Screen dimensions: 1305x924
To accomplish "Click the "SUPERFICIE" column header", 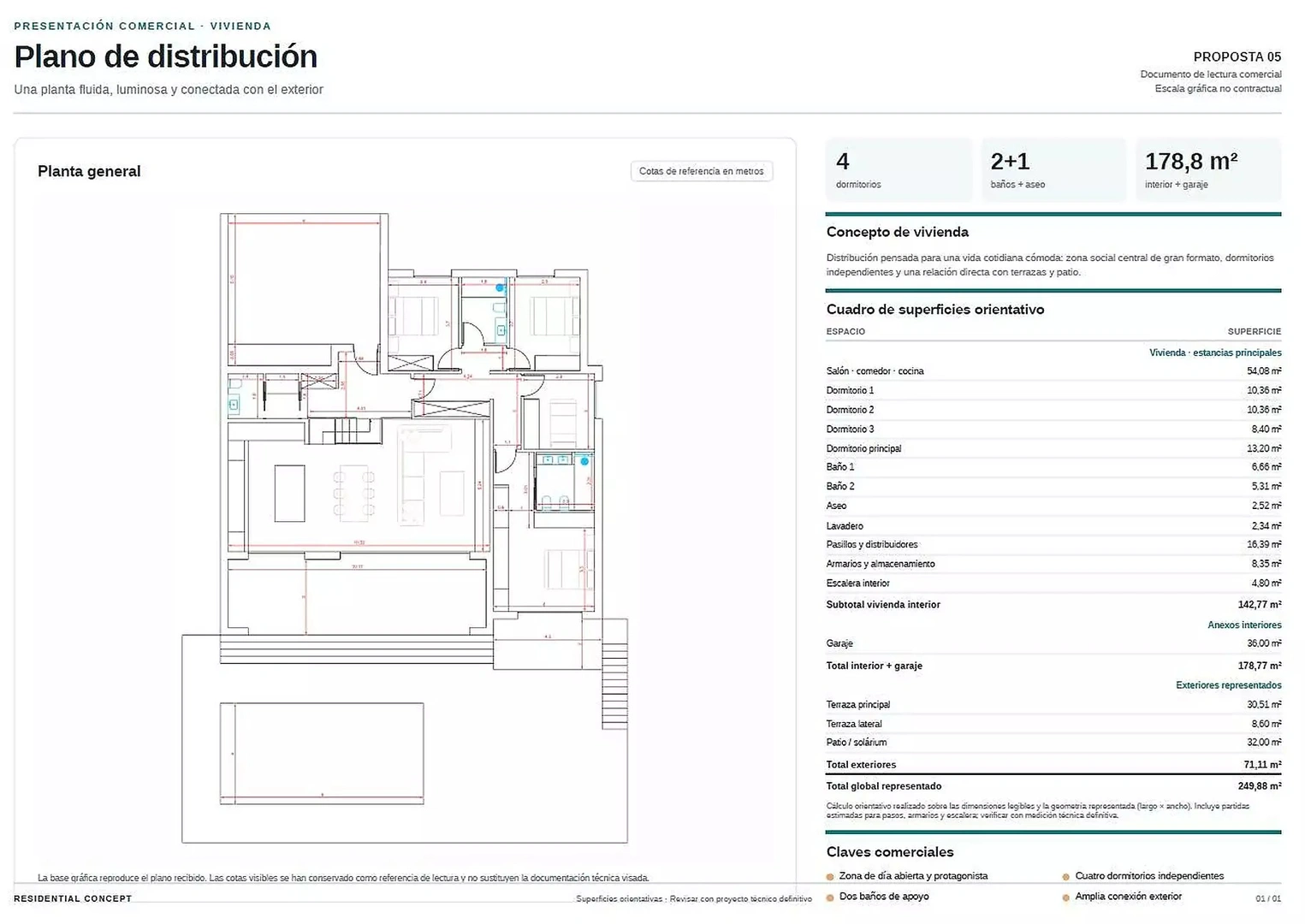I will (x=1255, y=331).
